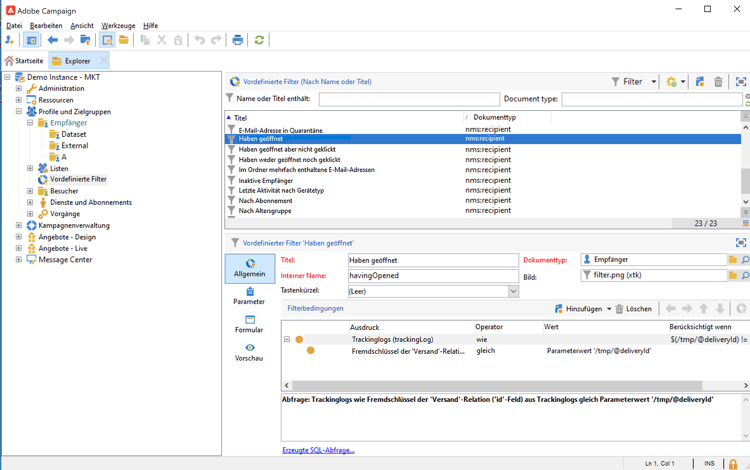Screen dimensions: 750x470
Task: Click the open folder toolbar icon
Action: [124, 40]
